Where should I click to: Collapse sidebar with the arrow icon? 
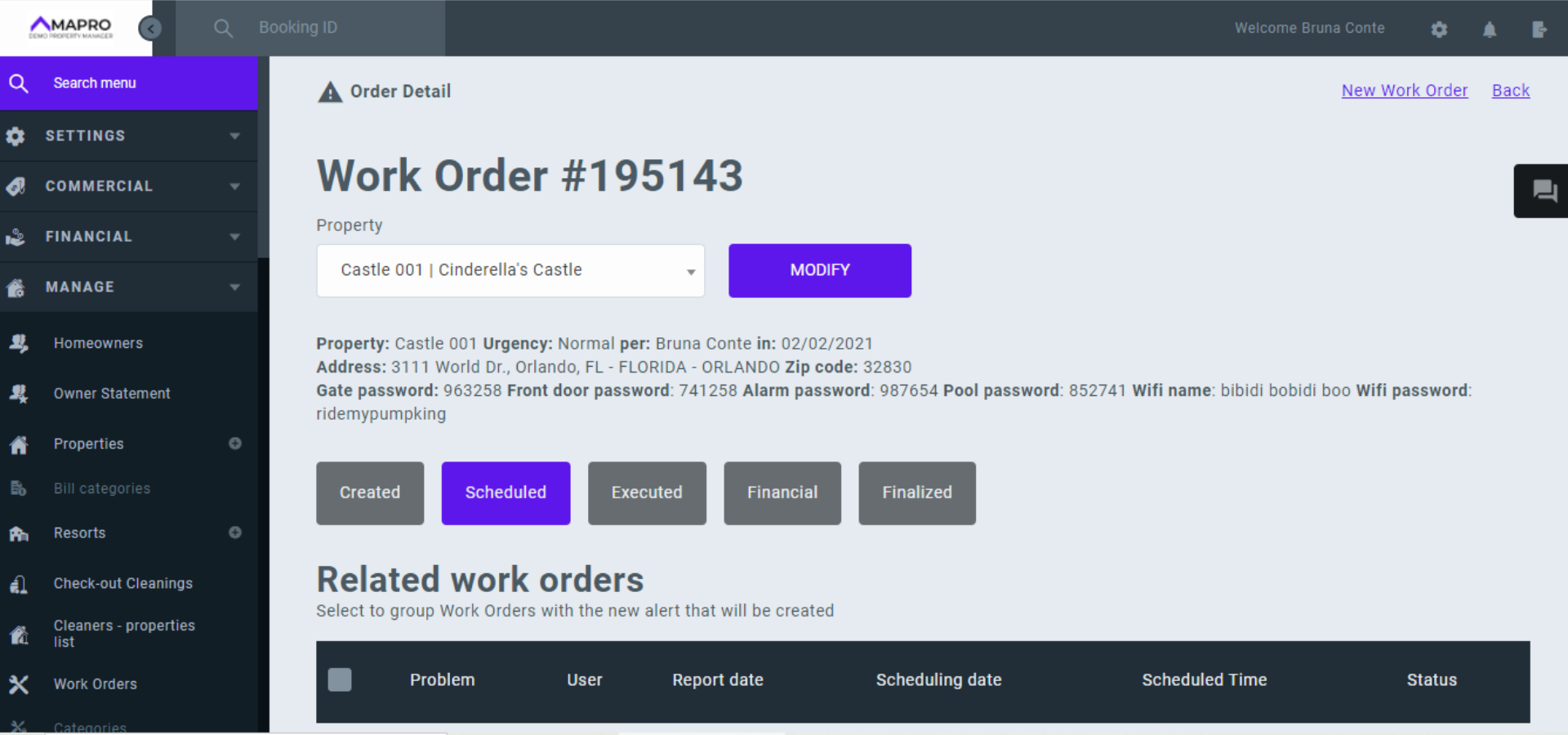tap(150, 29)
